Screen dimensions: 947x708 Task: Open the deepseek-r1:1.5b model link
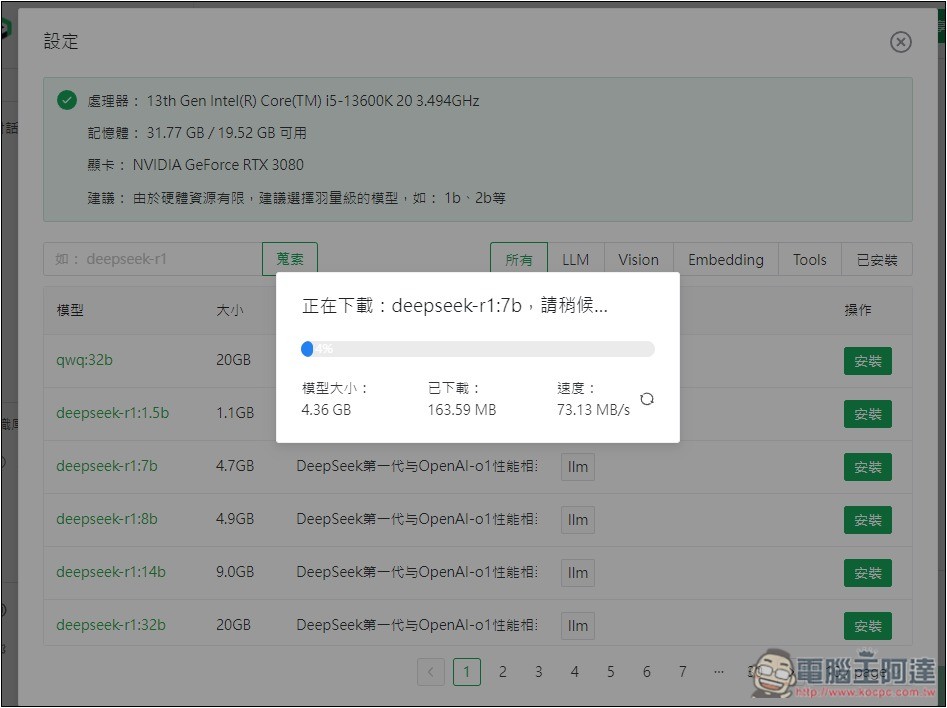click(x=112, y=413)
